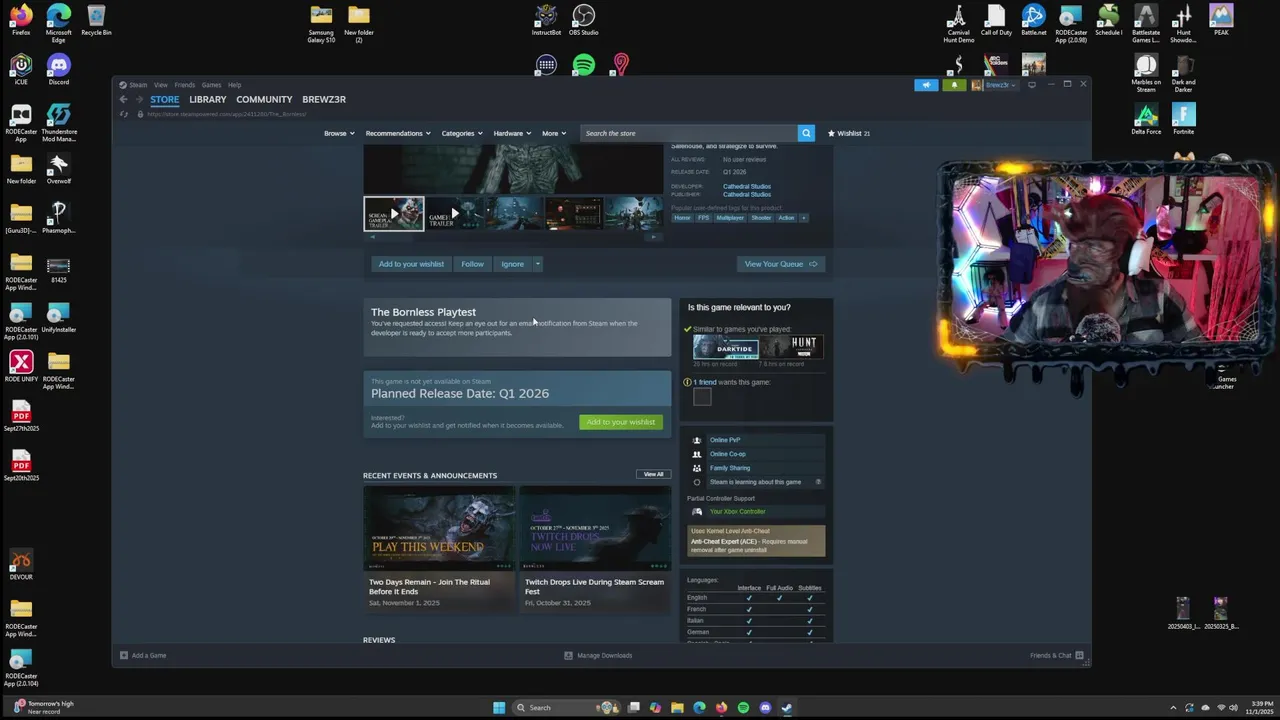Open Steam notifications bell
The image size is (1280, 720).
[954, 85]
